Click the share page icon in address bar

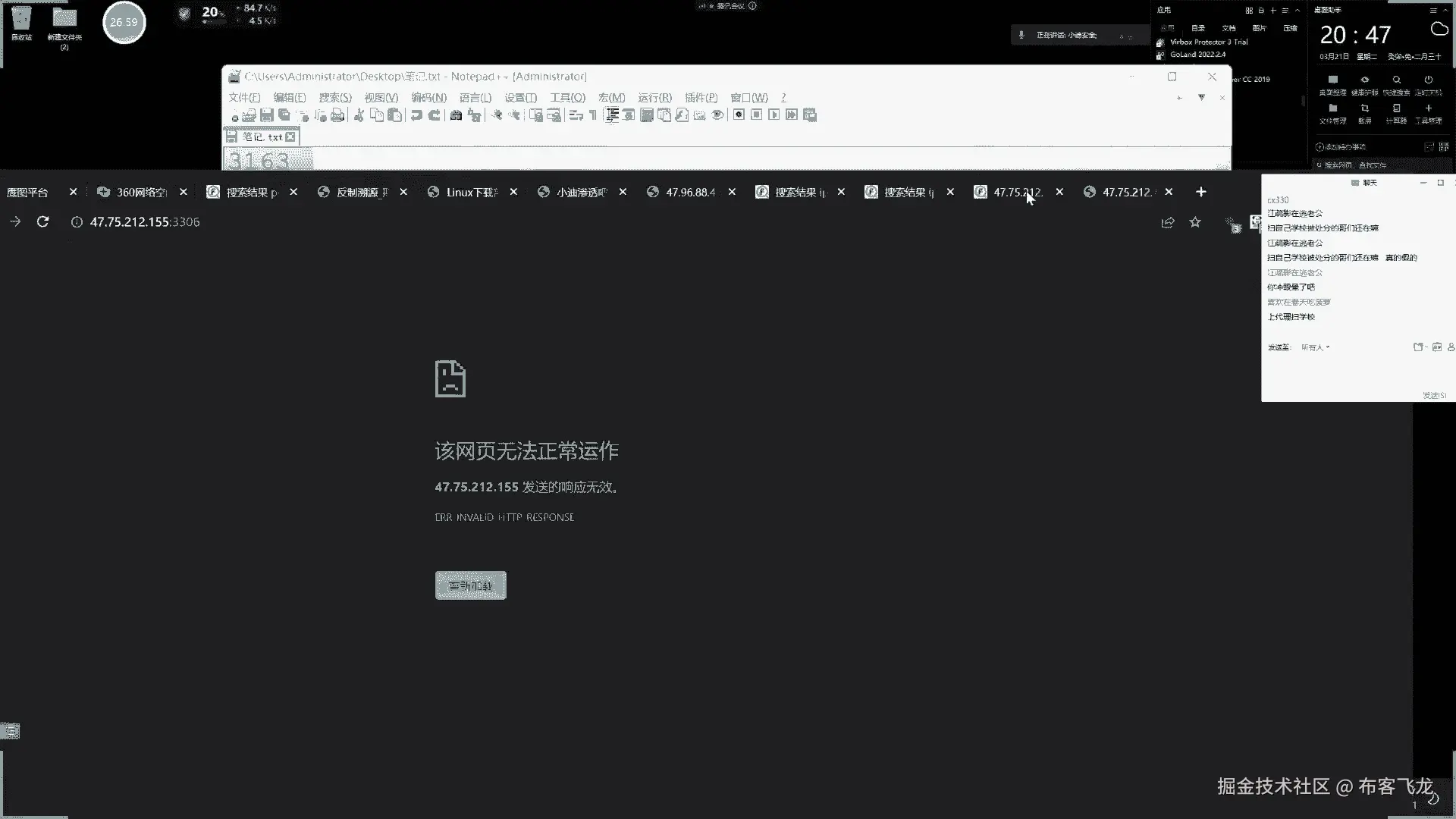[x=1168, y=222]
